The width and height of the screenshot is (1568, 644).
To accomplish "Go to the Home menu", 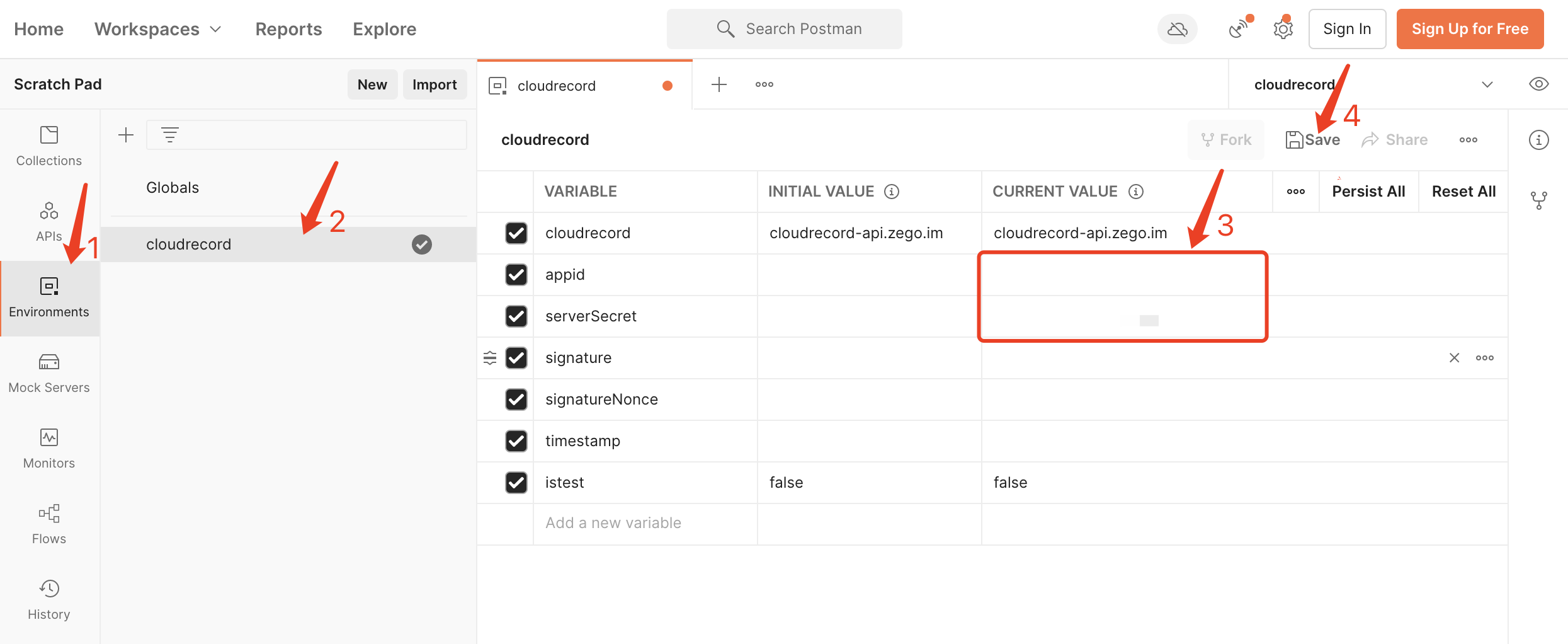I will [39, 29].
